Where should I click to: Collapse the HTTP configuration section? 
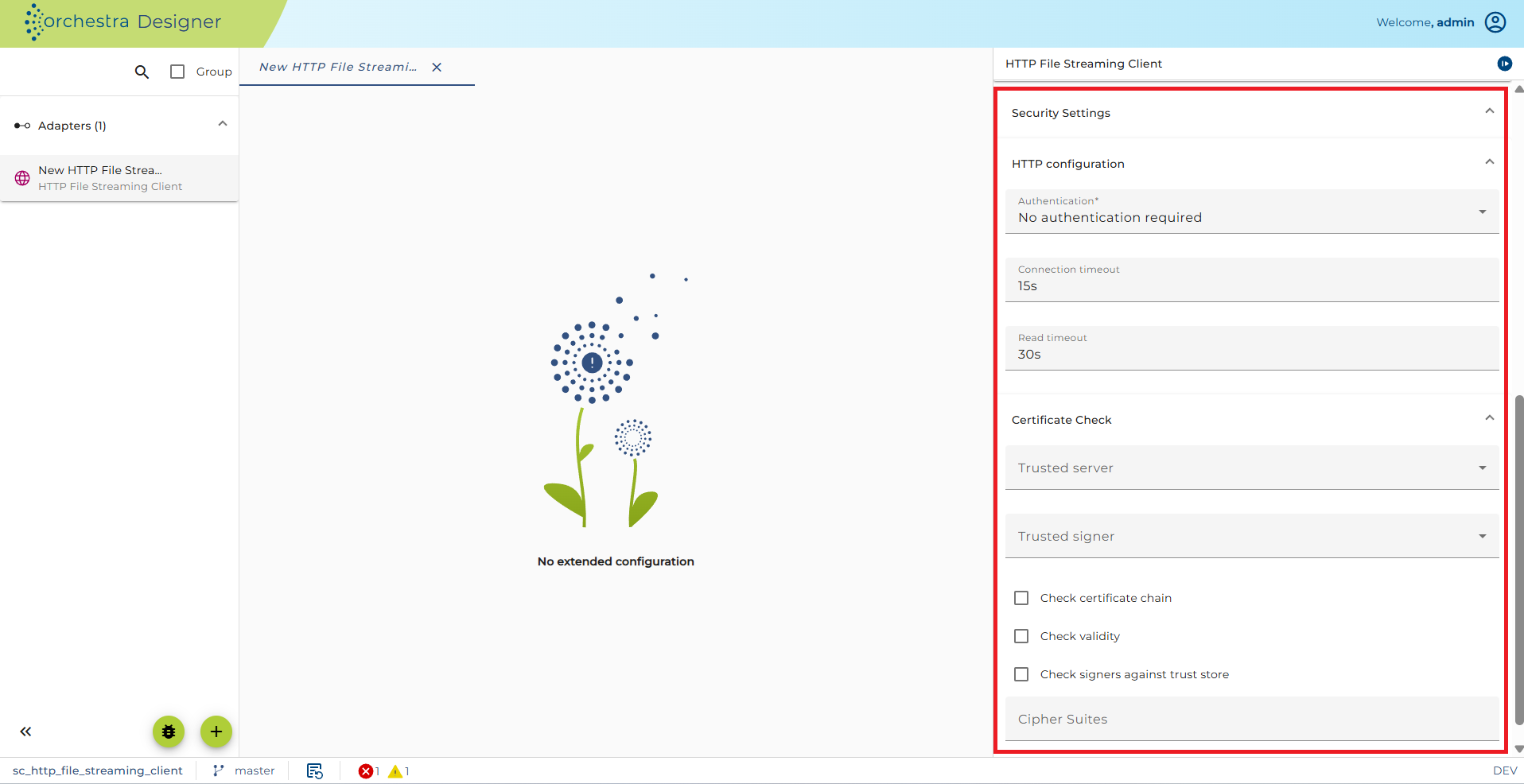tap(1490, 162)
